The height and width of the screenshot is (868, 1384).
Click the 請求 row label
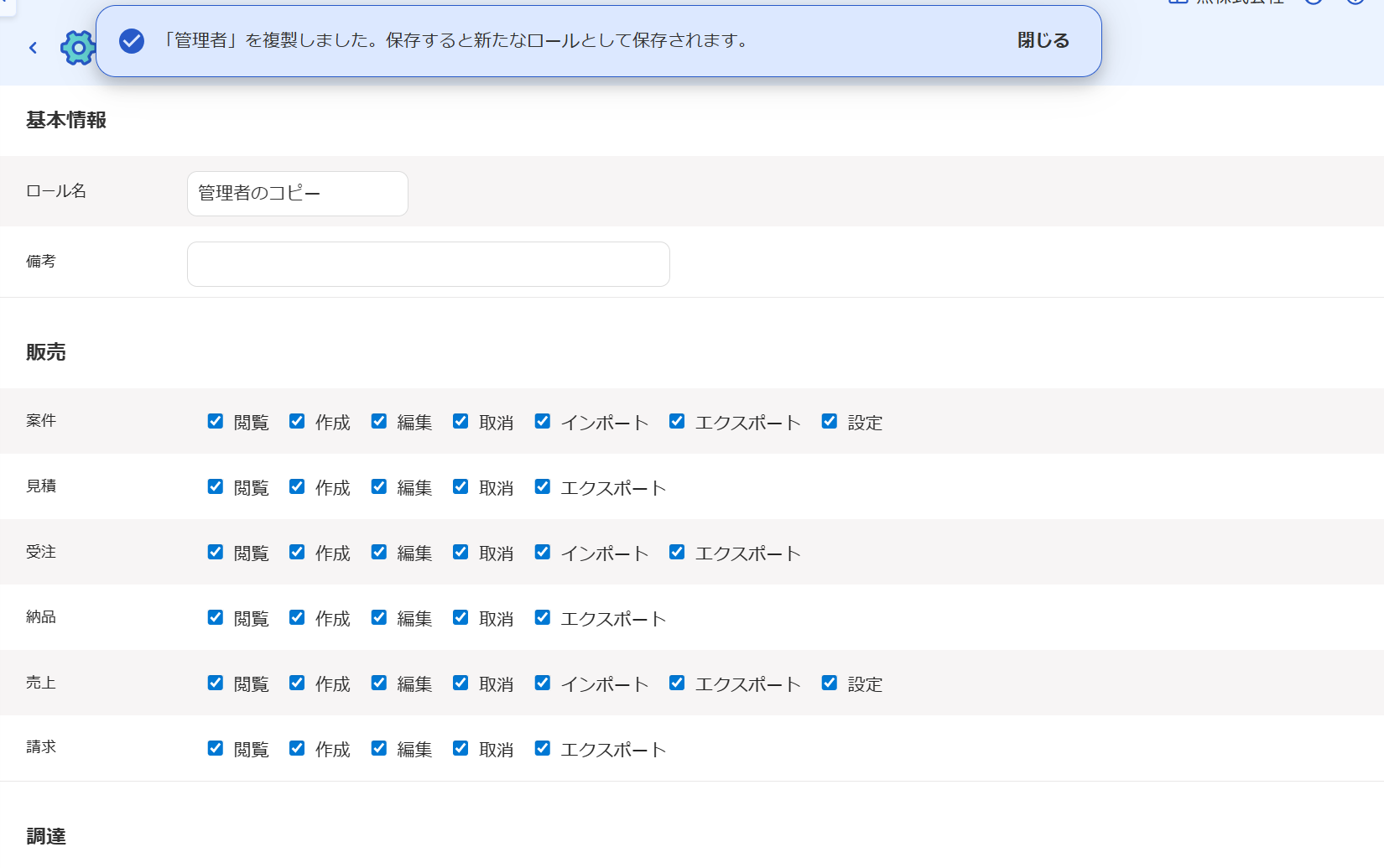(x=41, y=746)
